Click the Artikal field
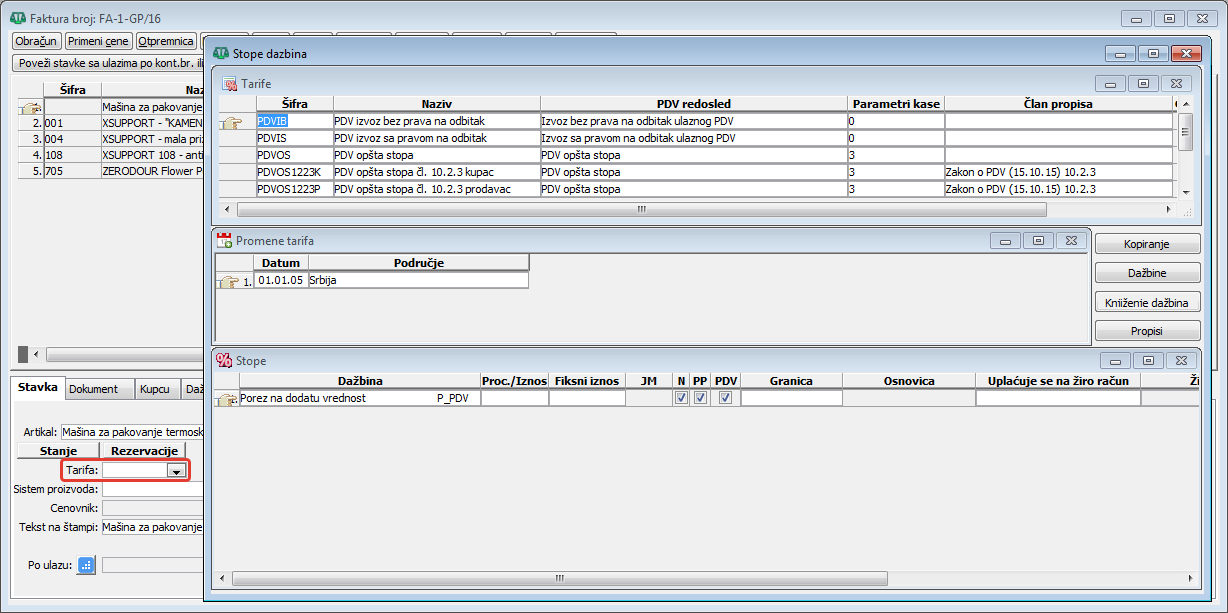 click(x=132, y=432)
